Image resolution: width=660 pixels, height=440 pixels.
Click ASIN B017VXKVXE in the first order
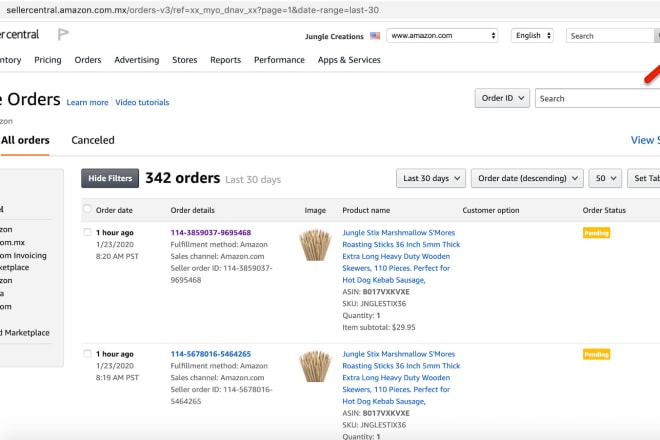pyautogui.click(x=376, y=292)
